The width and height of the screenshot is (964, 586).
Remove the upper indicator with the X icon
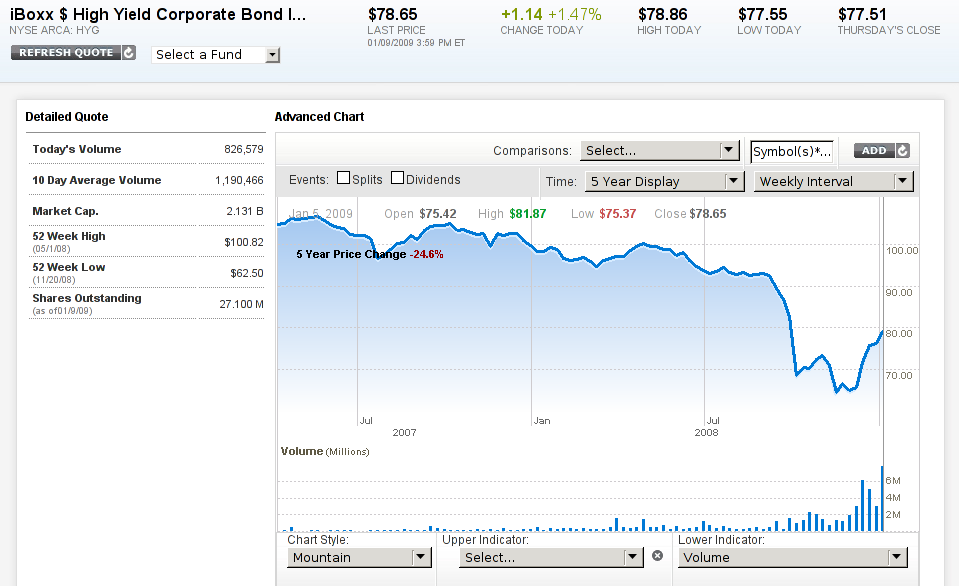click(657, 556)
